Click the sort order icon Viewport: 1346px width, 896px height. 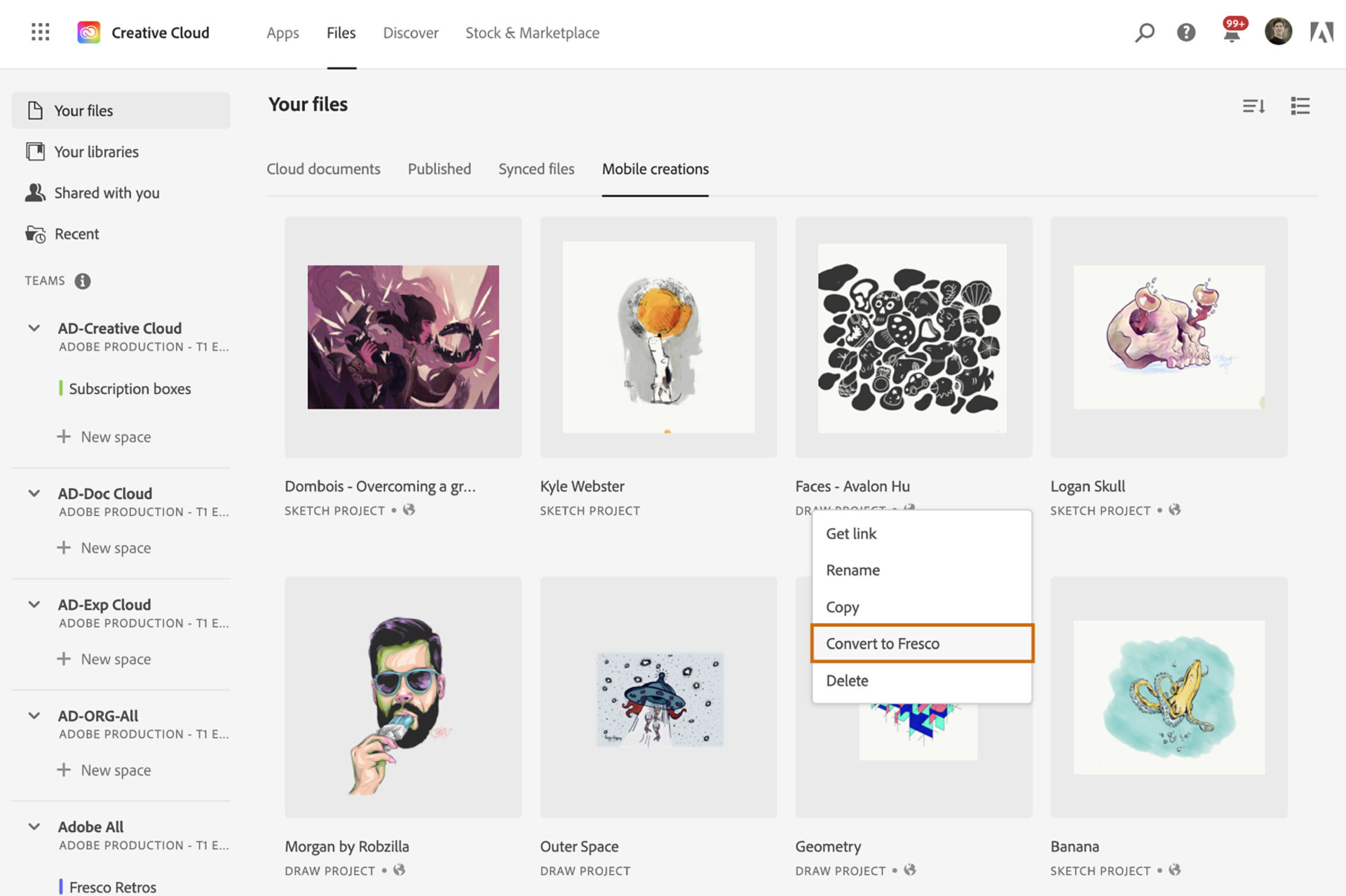1253,106
